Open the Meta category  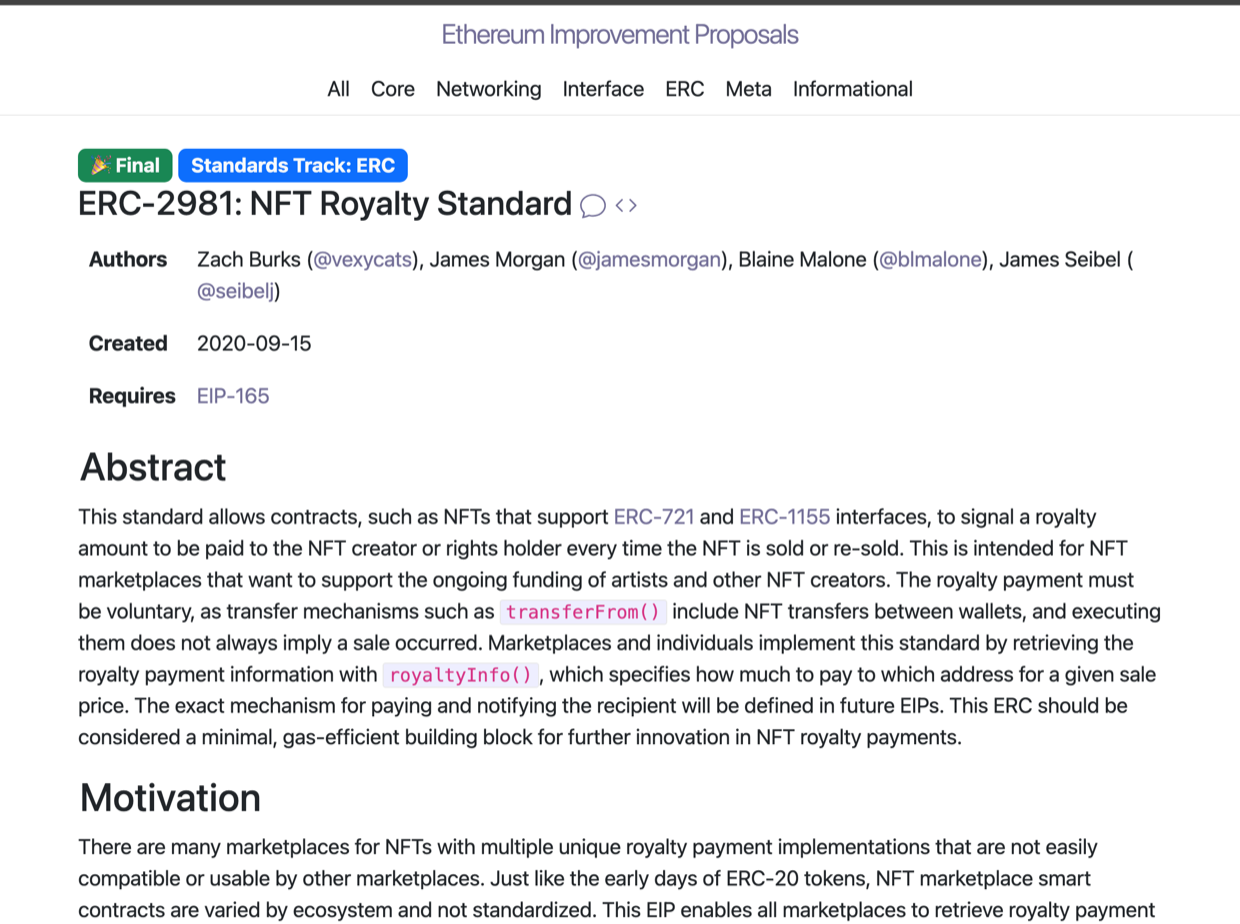point(749,89)
